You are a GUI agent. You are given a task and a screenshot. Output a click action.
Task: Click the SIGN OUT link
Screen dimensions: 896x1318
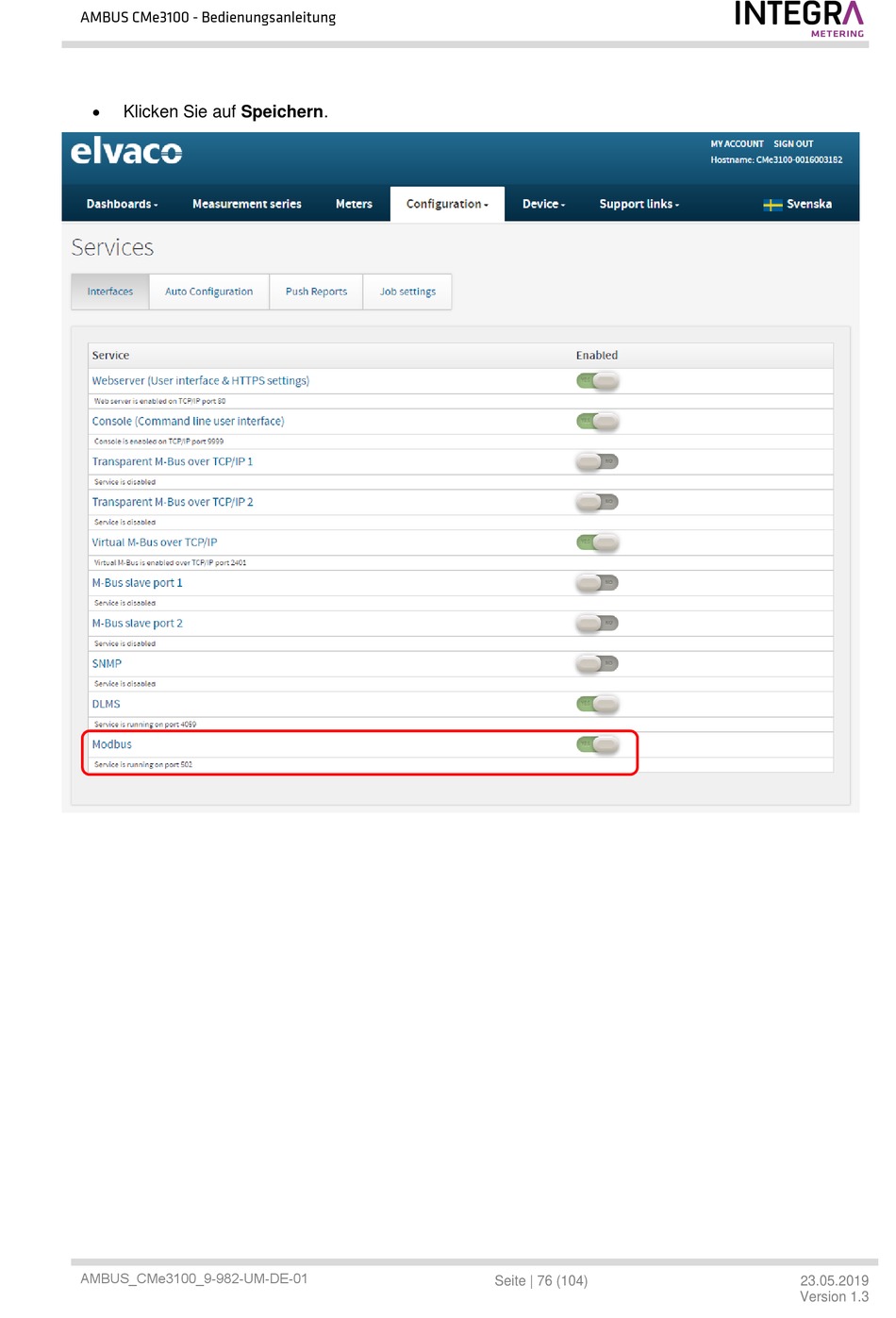coord(793,144)
